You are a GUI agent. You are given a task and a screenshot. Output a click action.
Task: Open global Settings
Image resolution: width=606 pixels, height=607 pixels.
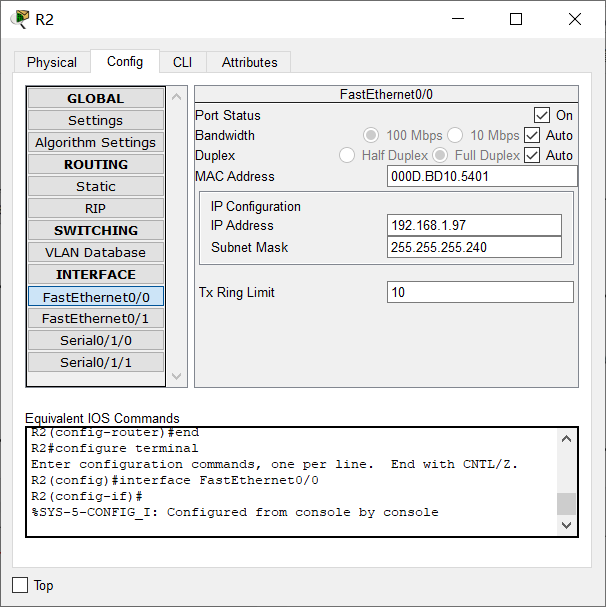pyautogui.click(x=96, y=120)
